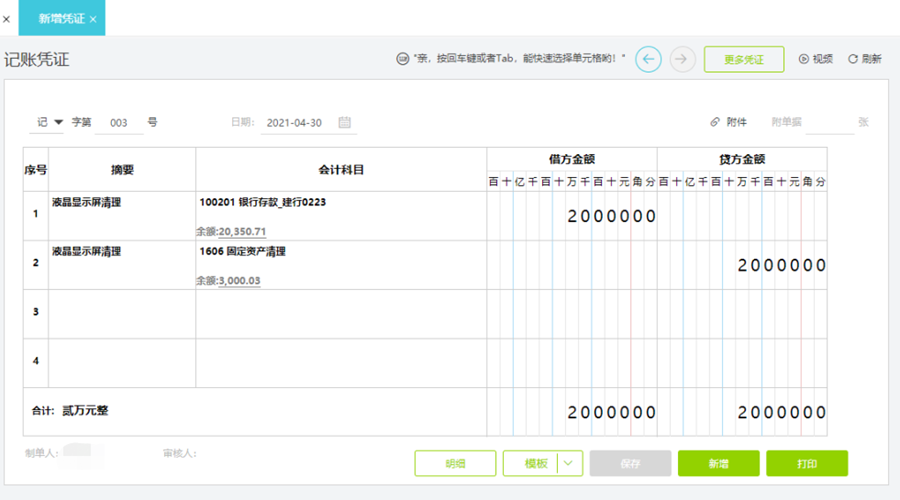Expand the 模板 dropdown arrow
The height and width of the screenshot is (500, 900).
(568, 463)
